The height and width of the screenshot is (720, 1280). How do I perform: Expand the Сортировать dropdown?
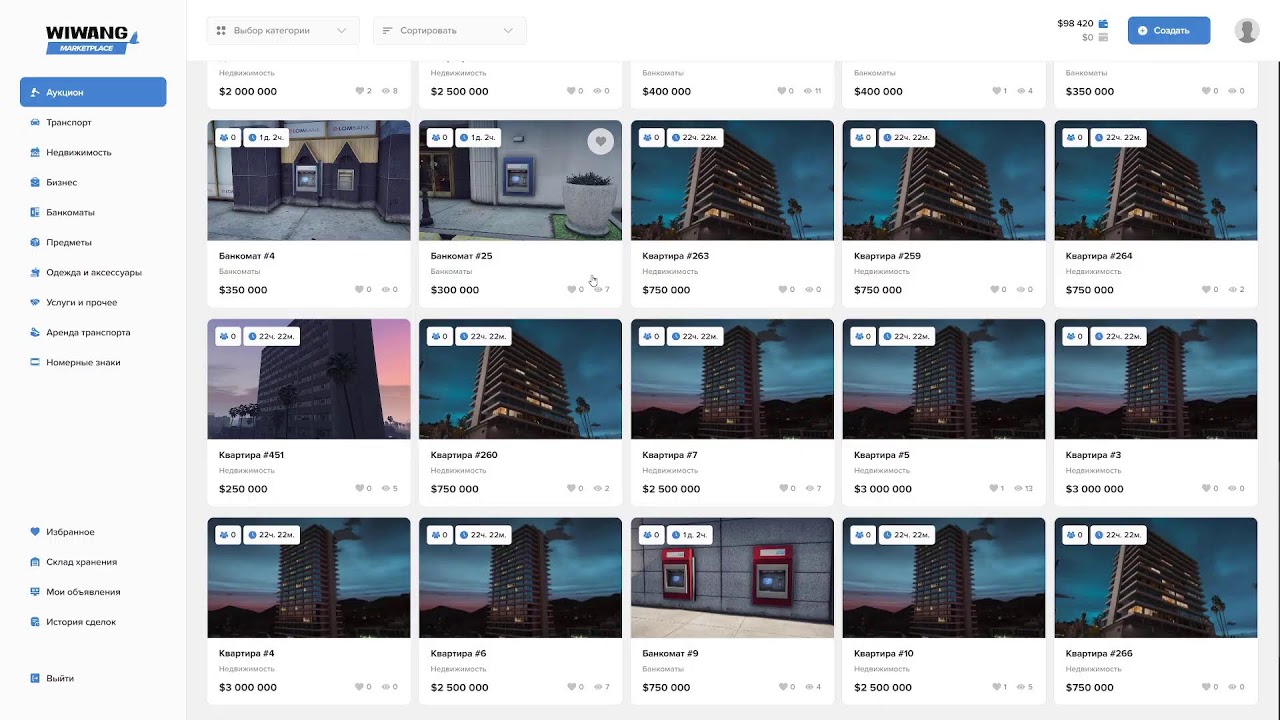point(450,31)
